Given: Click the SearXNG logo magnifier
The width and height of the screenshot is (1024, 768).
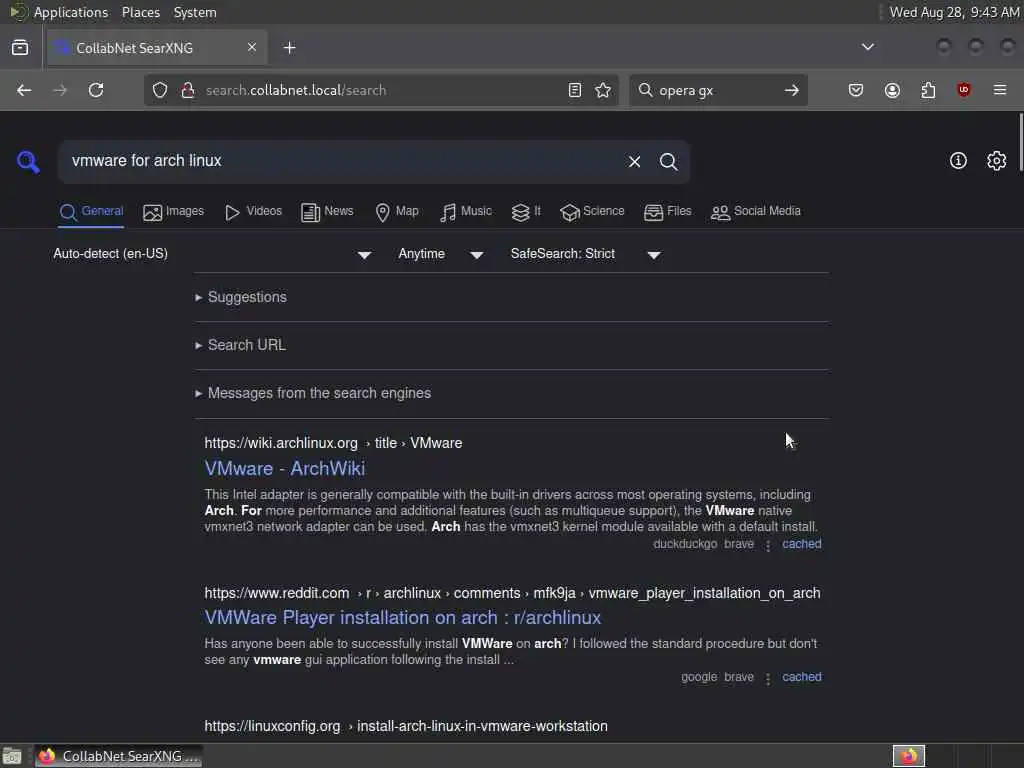Looking at the screenshot, I should point(28,161).
